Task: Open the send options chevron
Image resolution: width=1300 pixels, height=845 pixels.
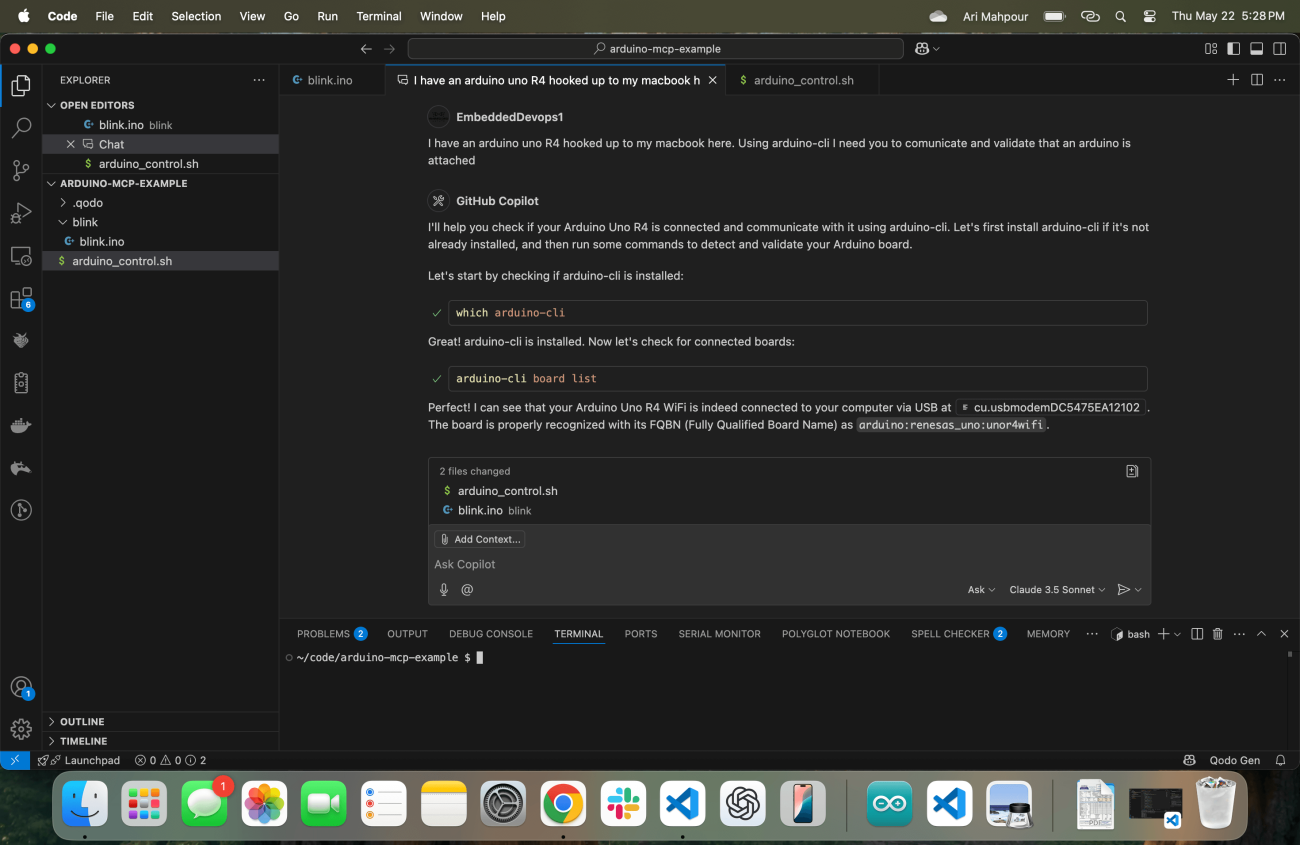Action: [x=1138, y=590]
